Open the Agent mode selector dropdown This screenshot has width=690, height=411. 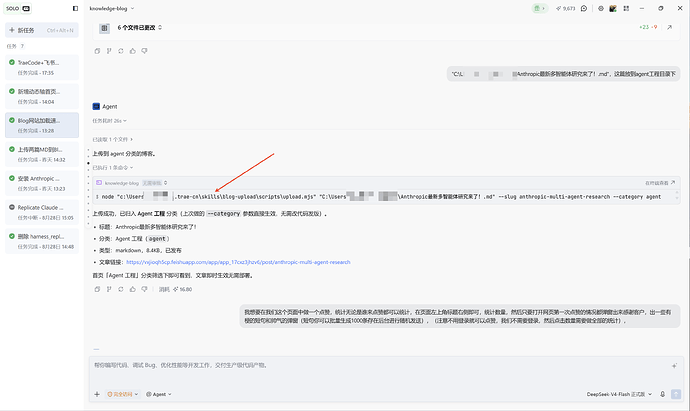coord(159,394)
